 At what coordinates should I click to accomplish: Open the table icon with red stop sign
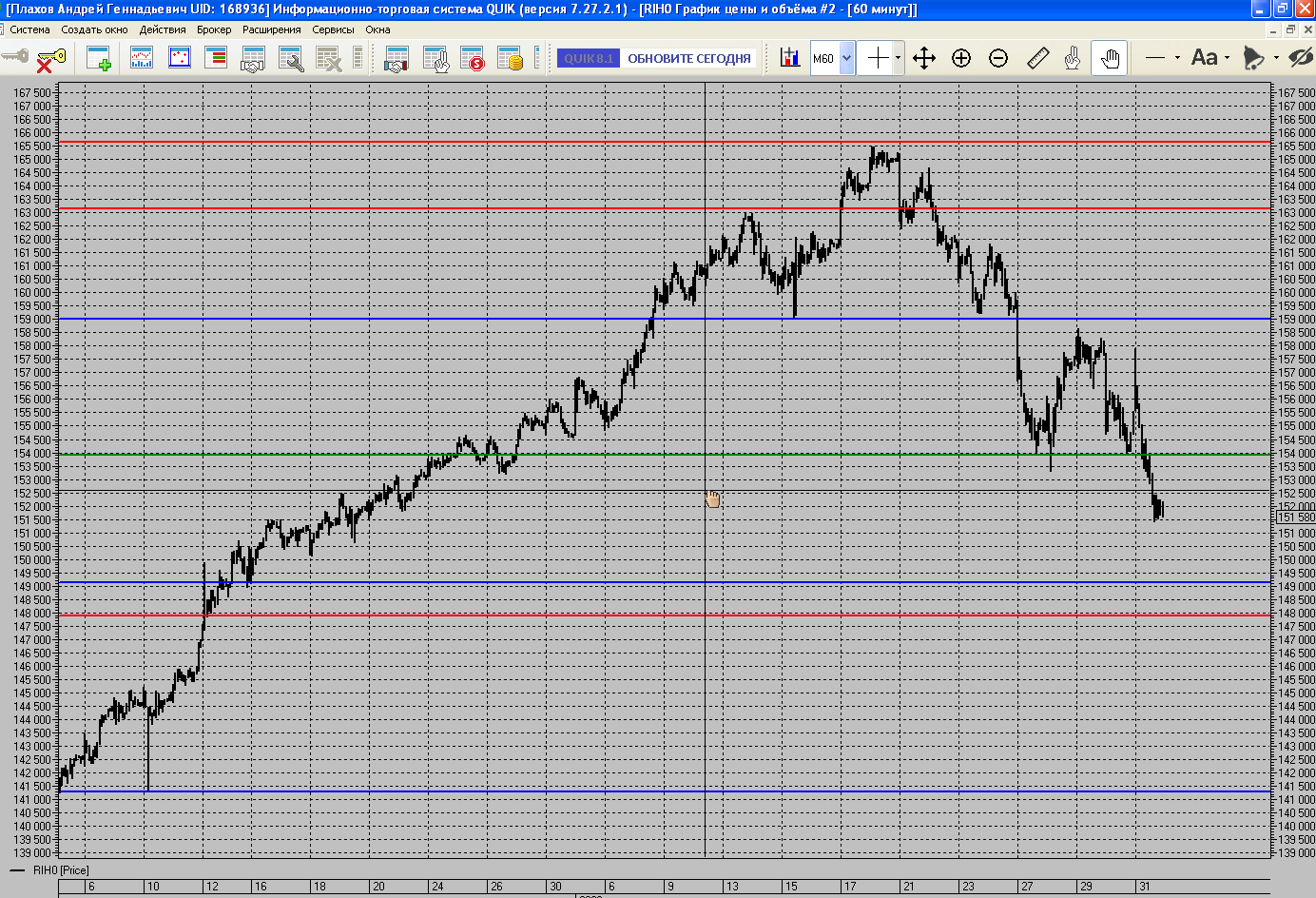tap(473, 59)
